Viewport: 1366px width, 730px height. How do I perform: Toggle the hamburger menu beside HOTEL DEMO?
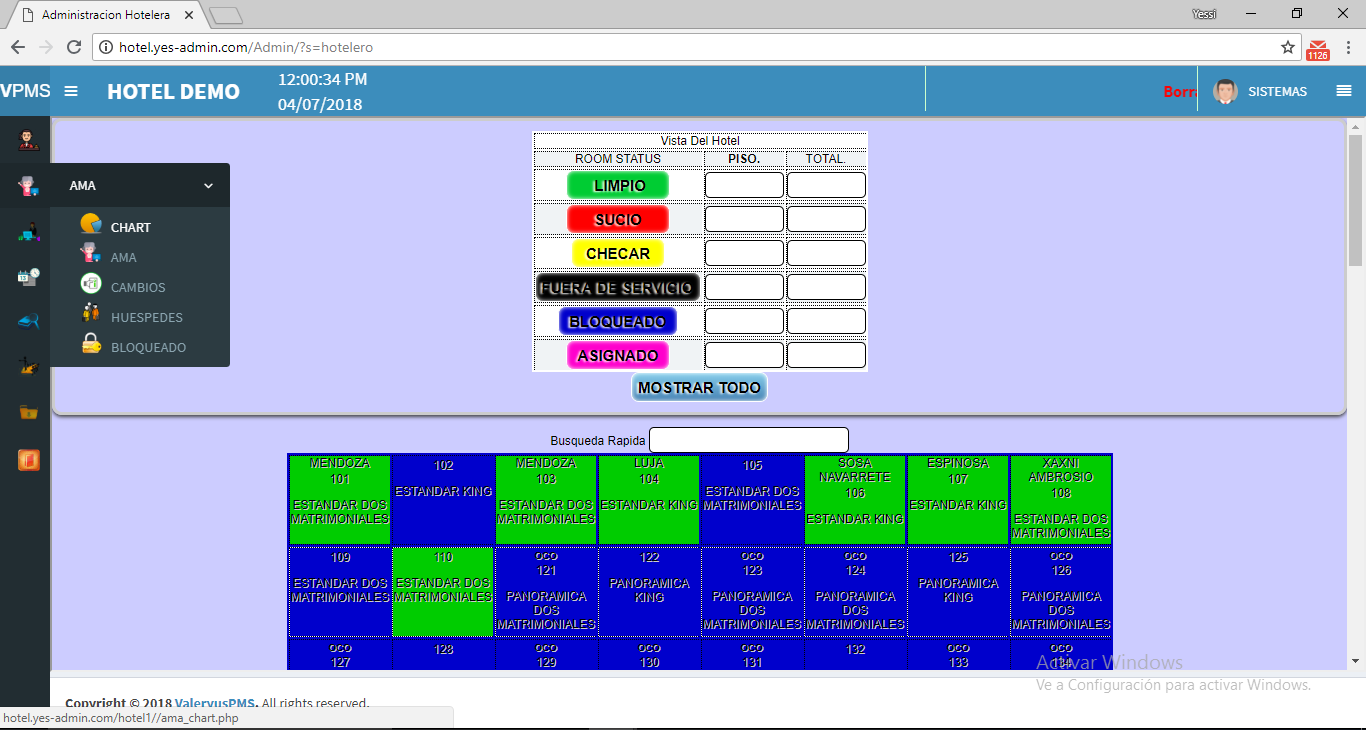coord(71,91)
